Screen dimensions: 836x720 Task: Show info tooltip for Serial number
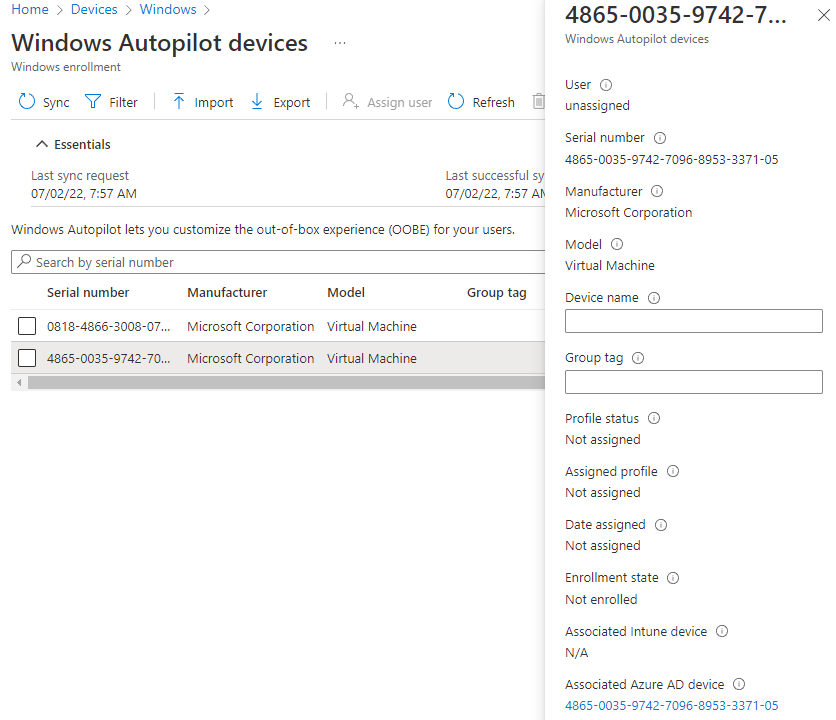[x=660, y=138]
